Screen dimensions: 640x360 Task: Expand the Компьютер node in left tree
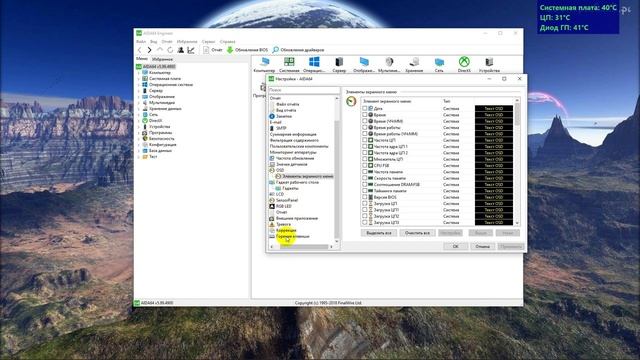pos(139,73)
